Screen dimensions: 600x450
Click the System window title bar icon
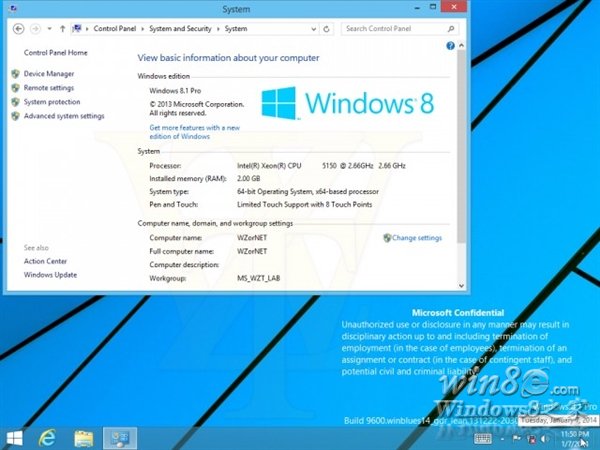click(x=12, y=8)
